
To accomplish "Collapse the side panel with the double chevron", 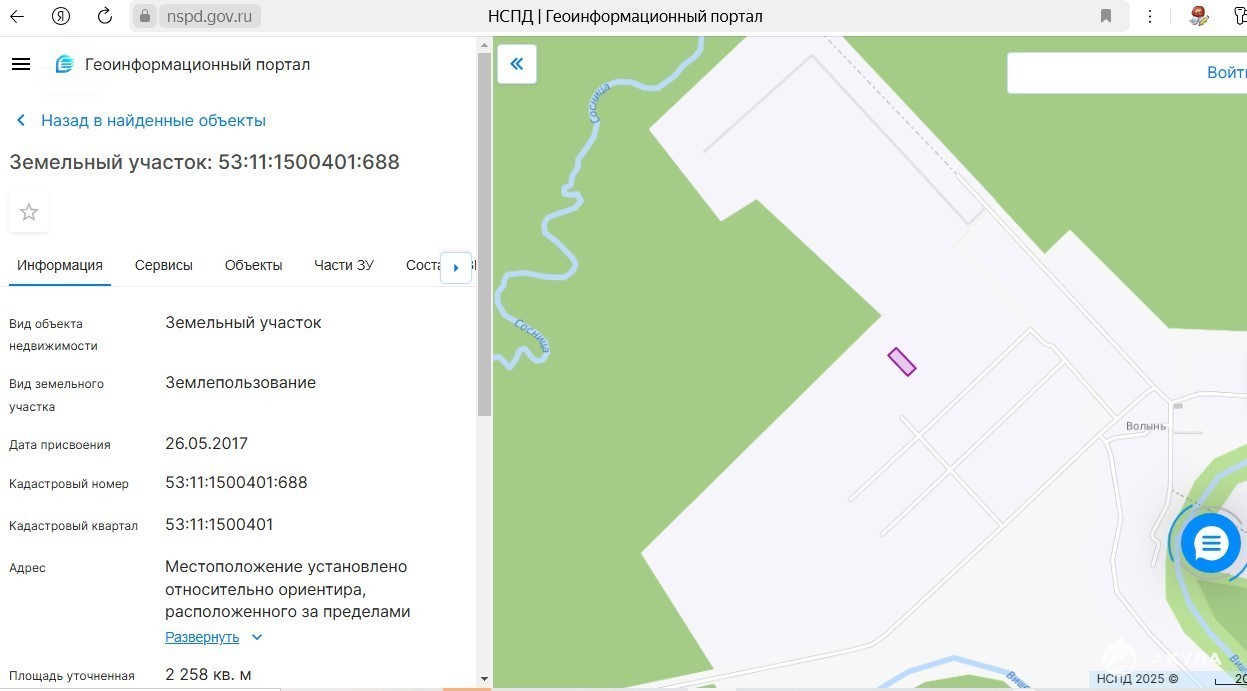I will (x=517, y=64).
